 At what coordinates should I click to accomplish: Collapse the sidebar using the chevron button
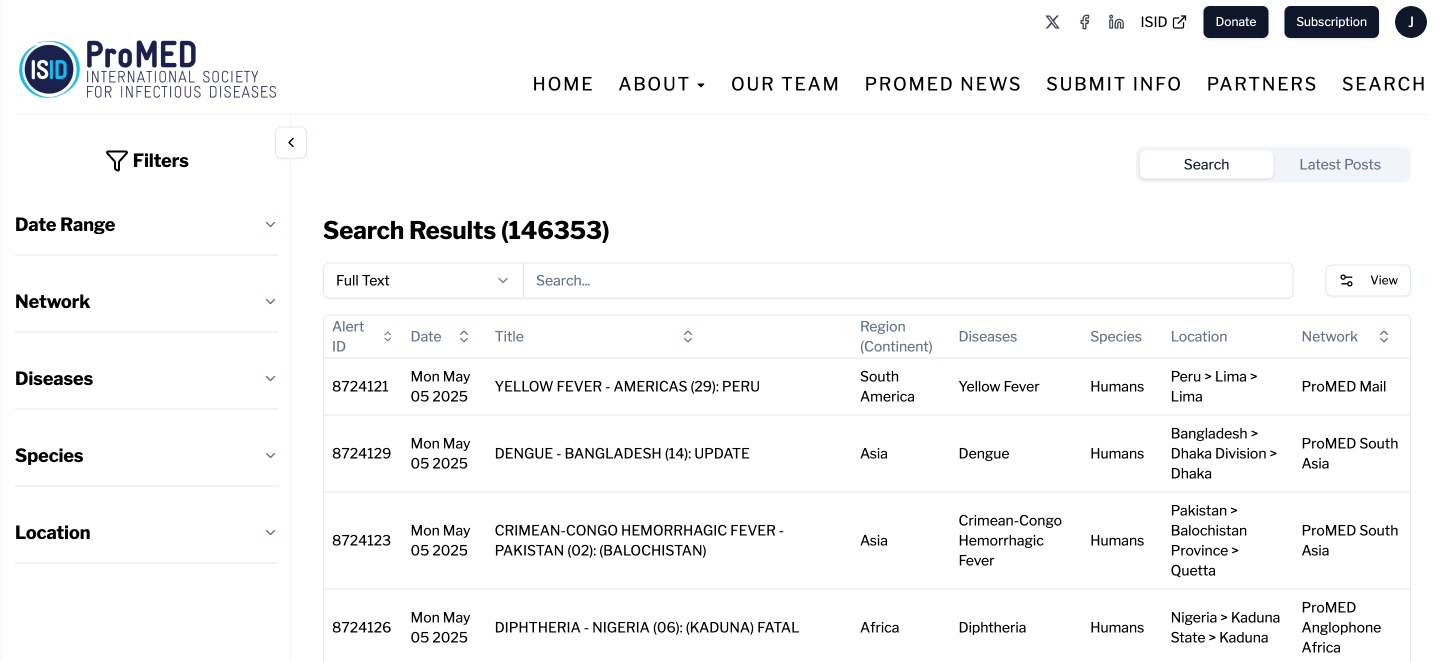[x=291, y=142]
